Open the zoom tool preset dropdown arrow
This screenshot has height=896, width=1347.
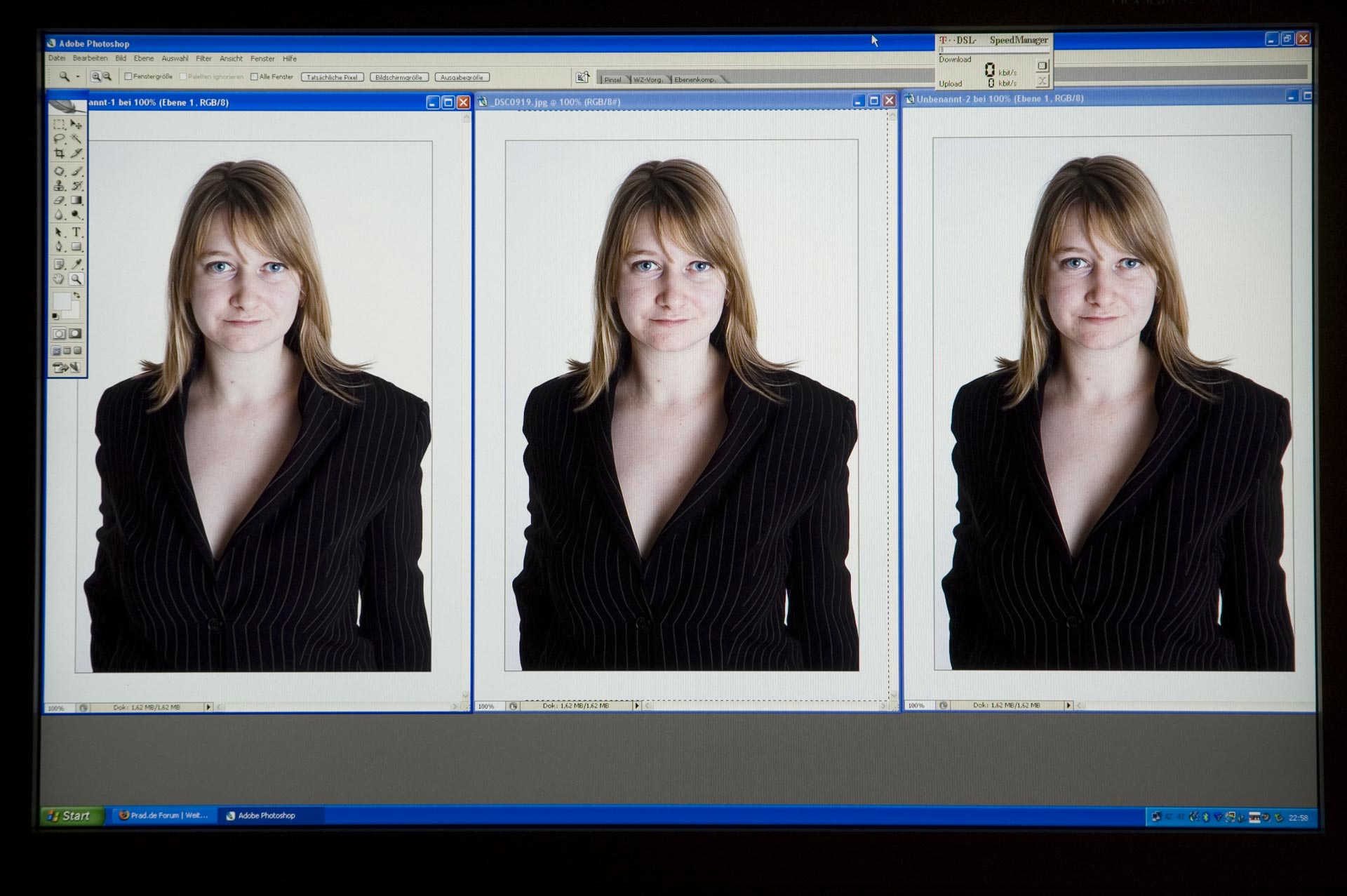(x=78, y=76)
